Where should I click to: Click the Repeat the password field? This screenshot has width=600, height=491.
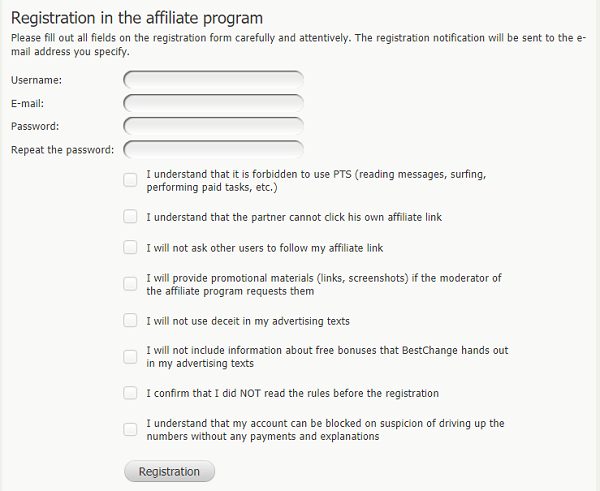click(x=214, y=150)
